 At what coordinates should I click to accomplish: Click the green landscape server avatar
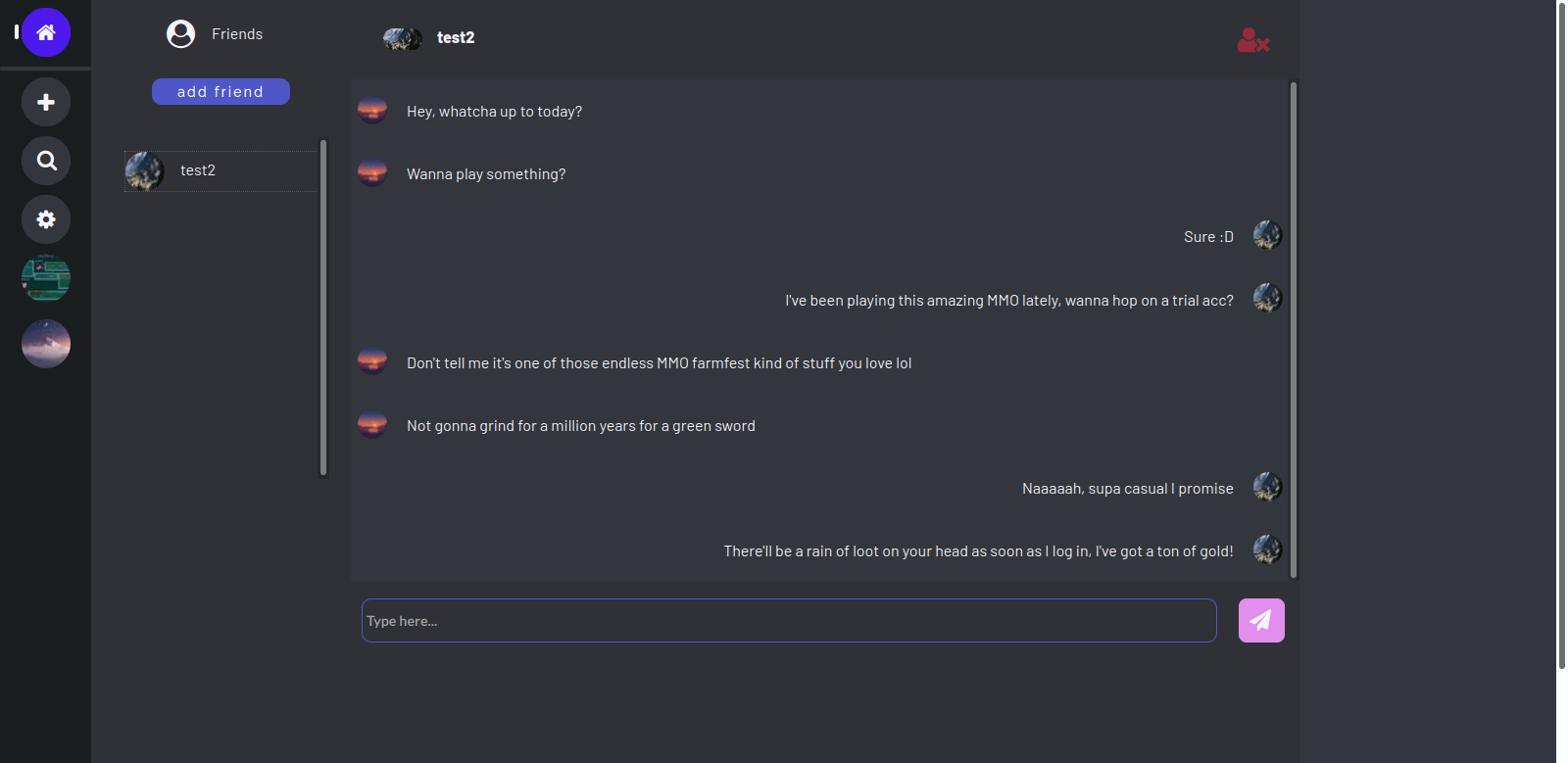[45, 277]
